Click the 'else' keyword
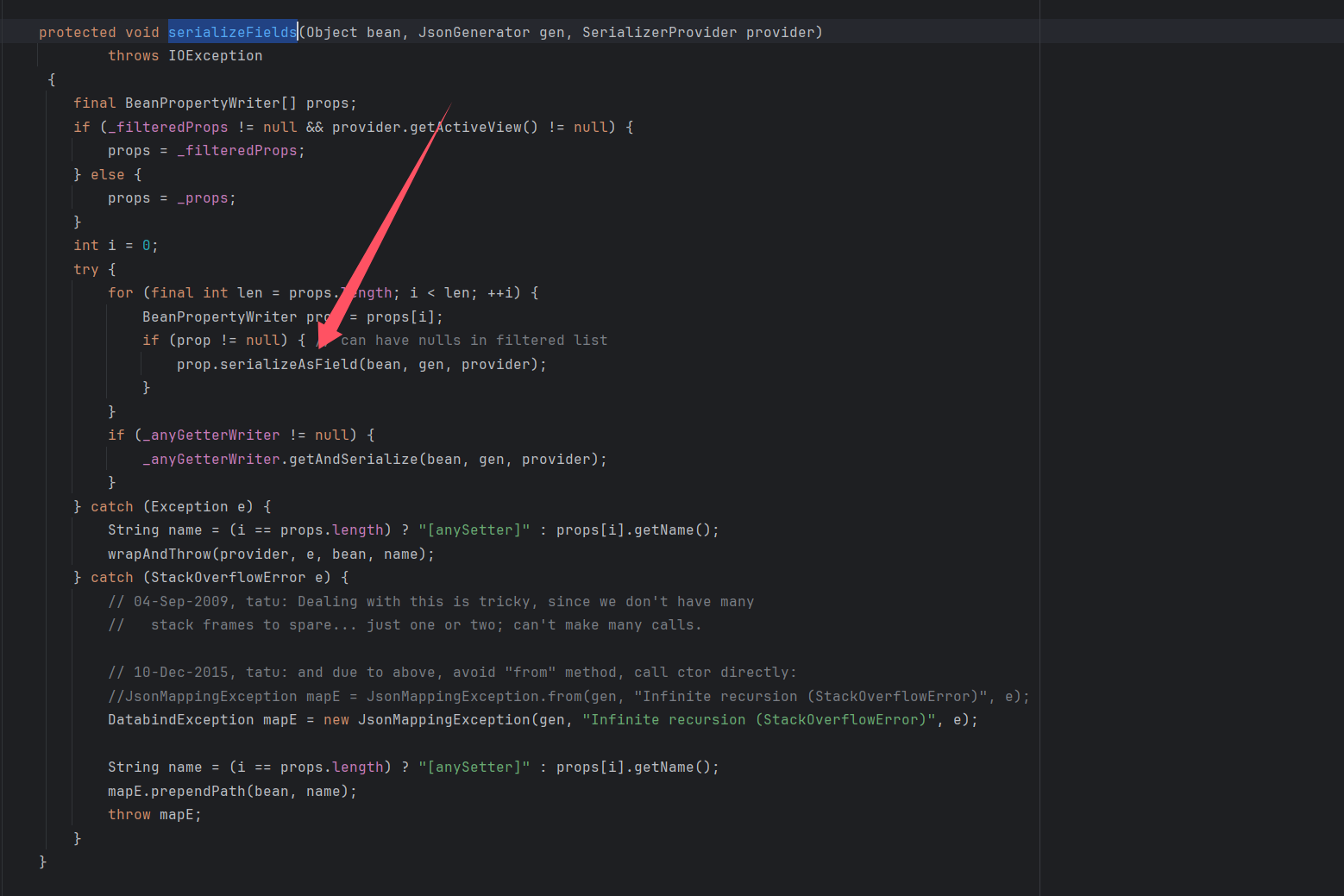Image resolution: width=1344 pixels, height=896 pixels. 108,174
